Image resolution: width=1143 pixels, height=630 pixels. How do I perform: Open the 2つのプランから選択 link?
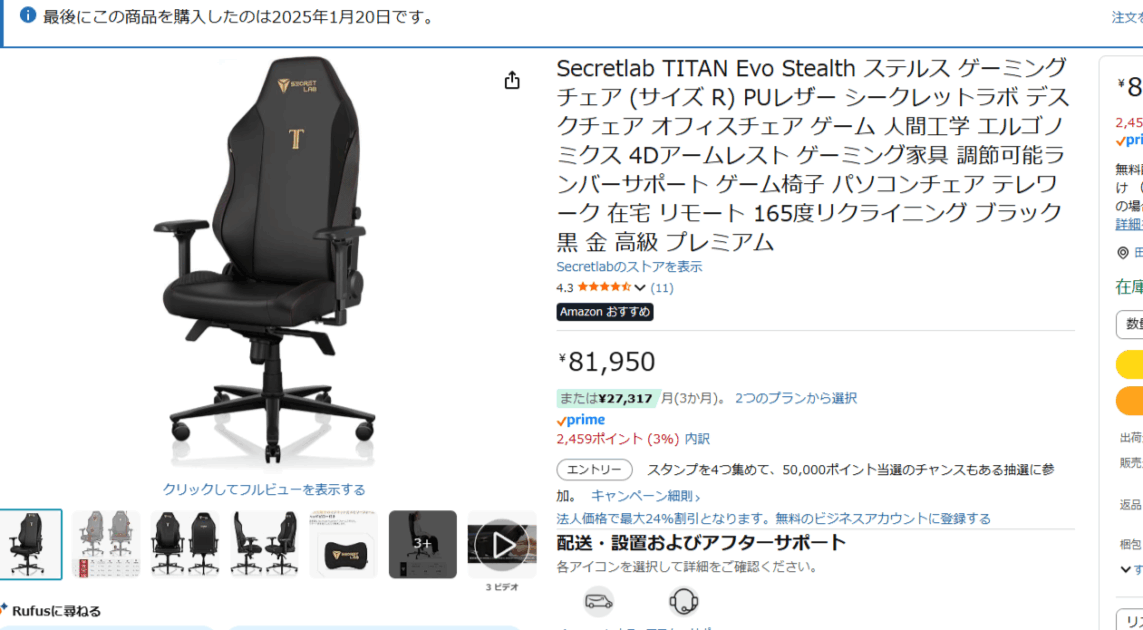[795, 398]
